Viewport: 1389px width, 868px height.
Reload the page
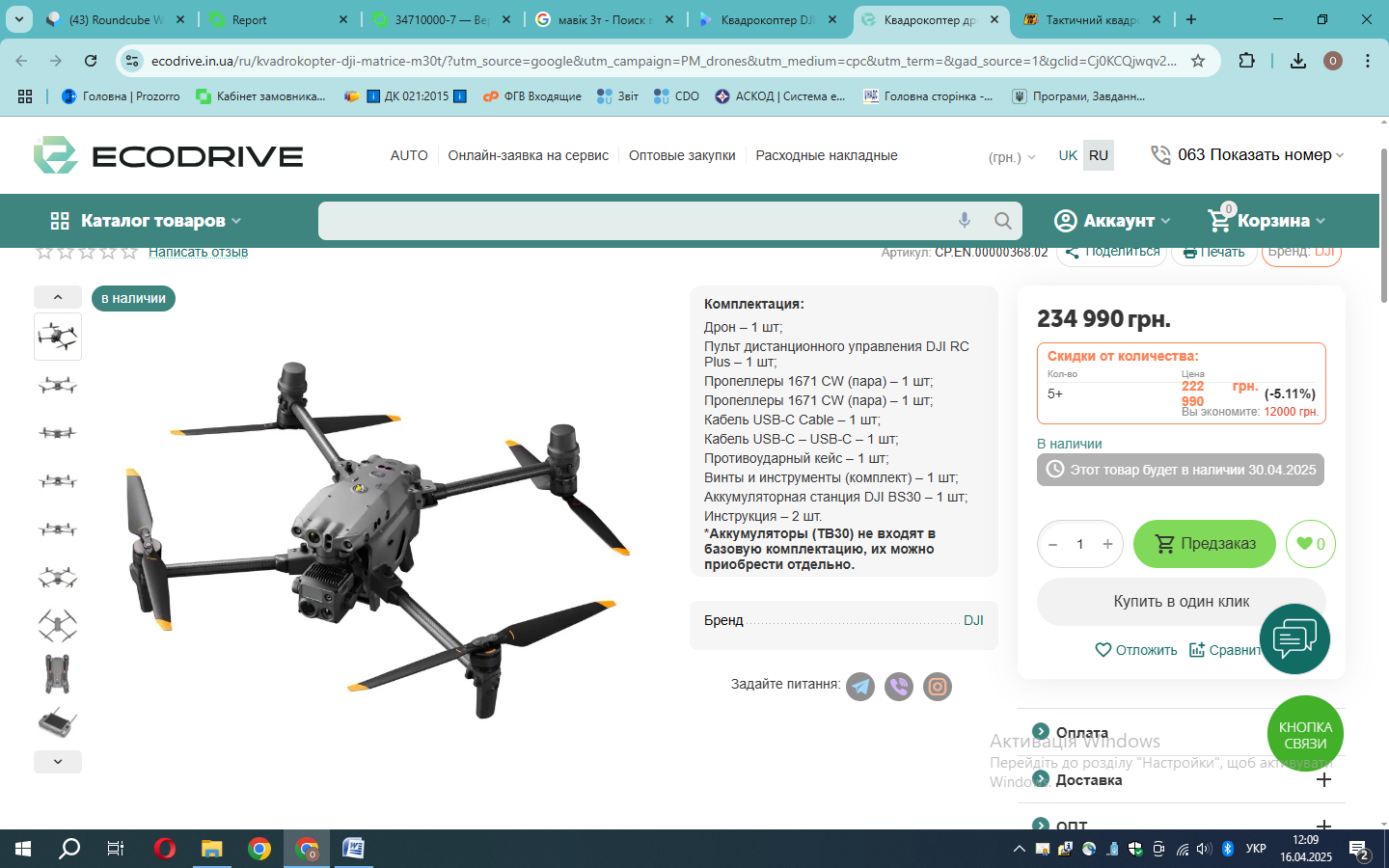point(91,61)
